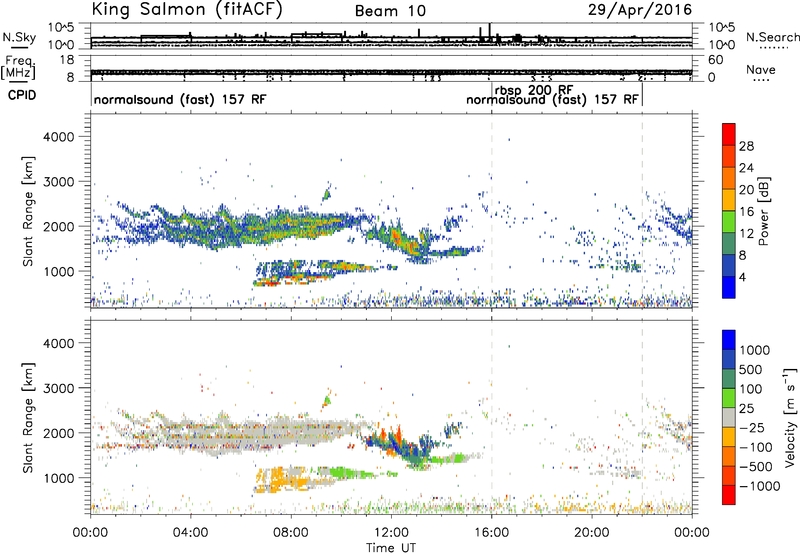Pick the red bottom segment of the Velocity color bar
Viewport: 800px width, 554px height.
(729, 495)
